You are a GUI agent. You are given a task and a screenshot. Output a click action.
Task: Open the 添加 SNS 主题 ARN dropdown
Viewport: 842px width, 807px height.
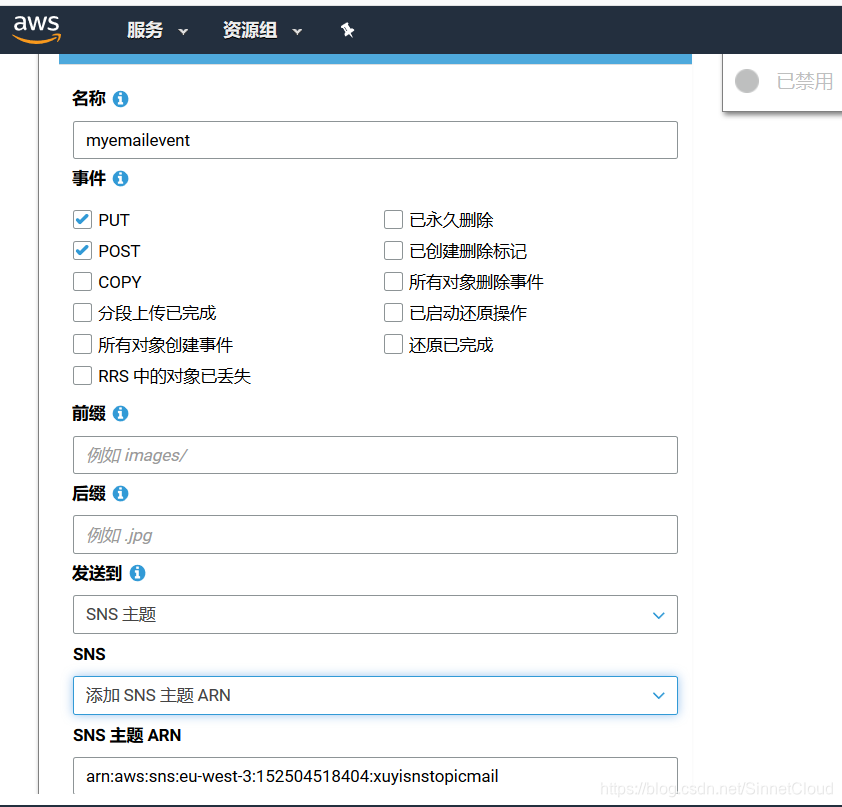[x=375, y=695]
